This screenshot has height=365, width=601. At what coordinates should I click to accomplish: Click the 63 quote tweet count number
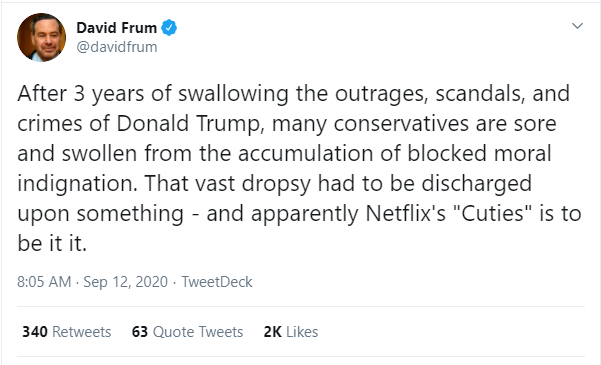(x=140, y=332)
